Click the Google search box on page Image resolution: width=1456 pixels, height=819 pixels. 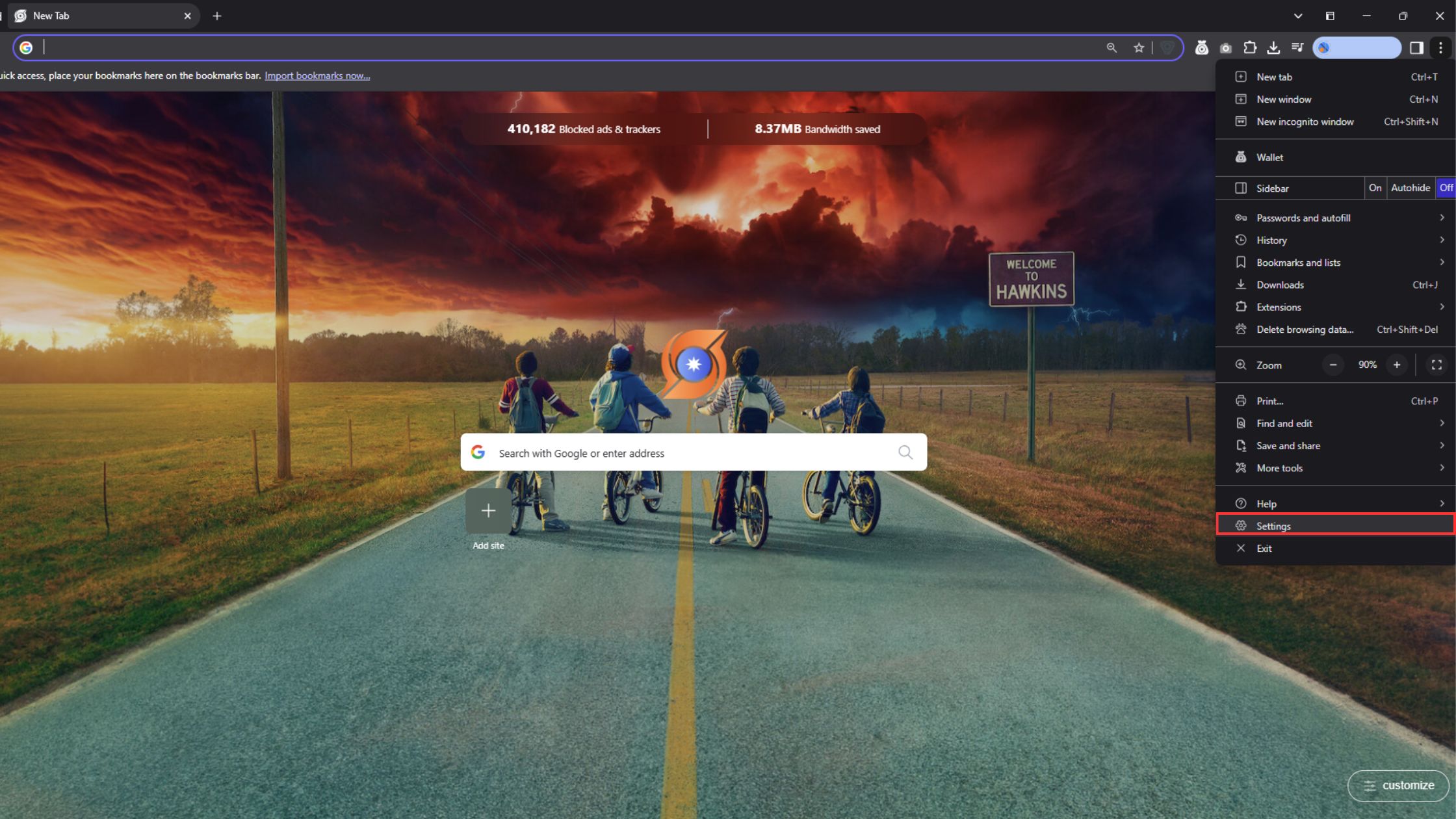(x=693, y=453)
